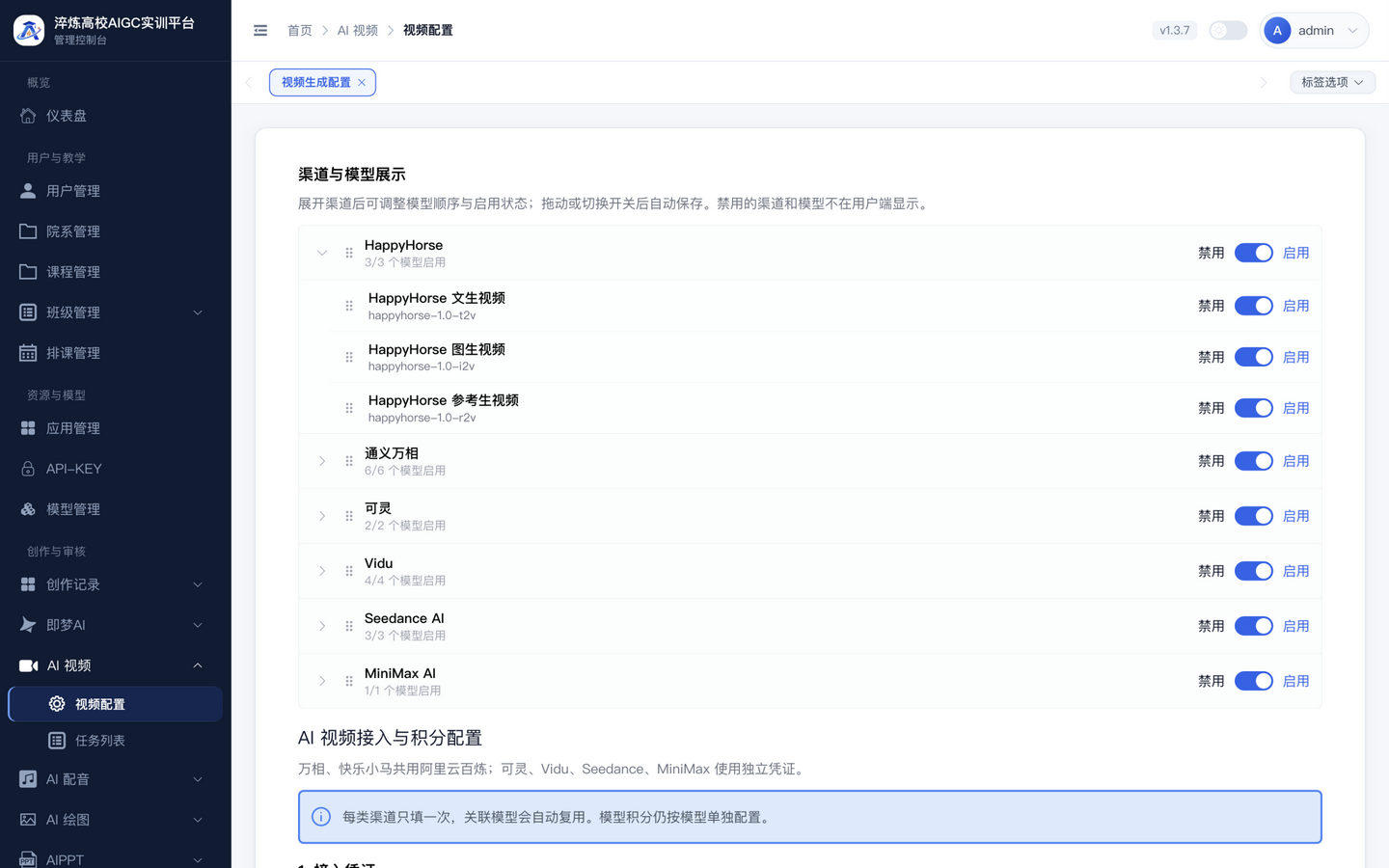1389x868 pixels.
Task: Expand the MiniMax AI channel row
Action: (322, 681)
